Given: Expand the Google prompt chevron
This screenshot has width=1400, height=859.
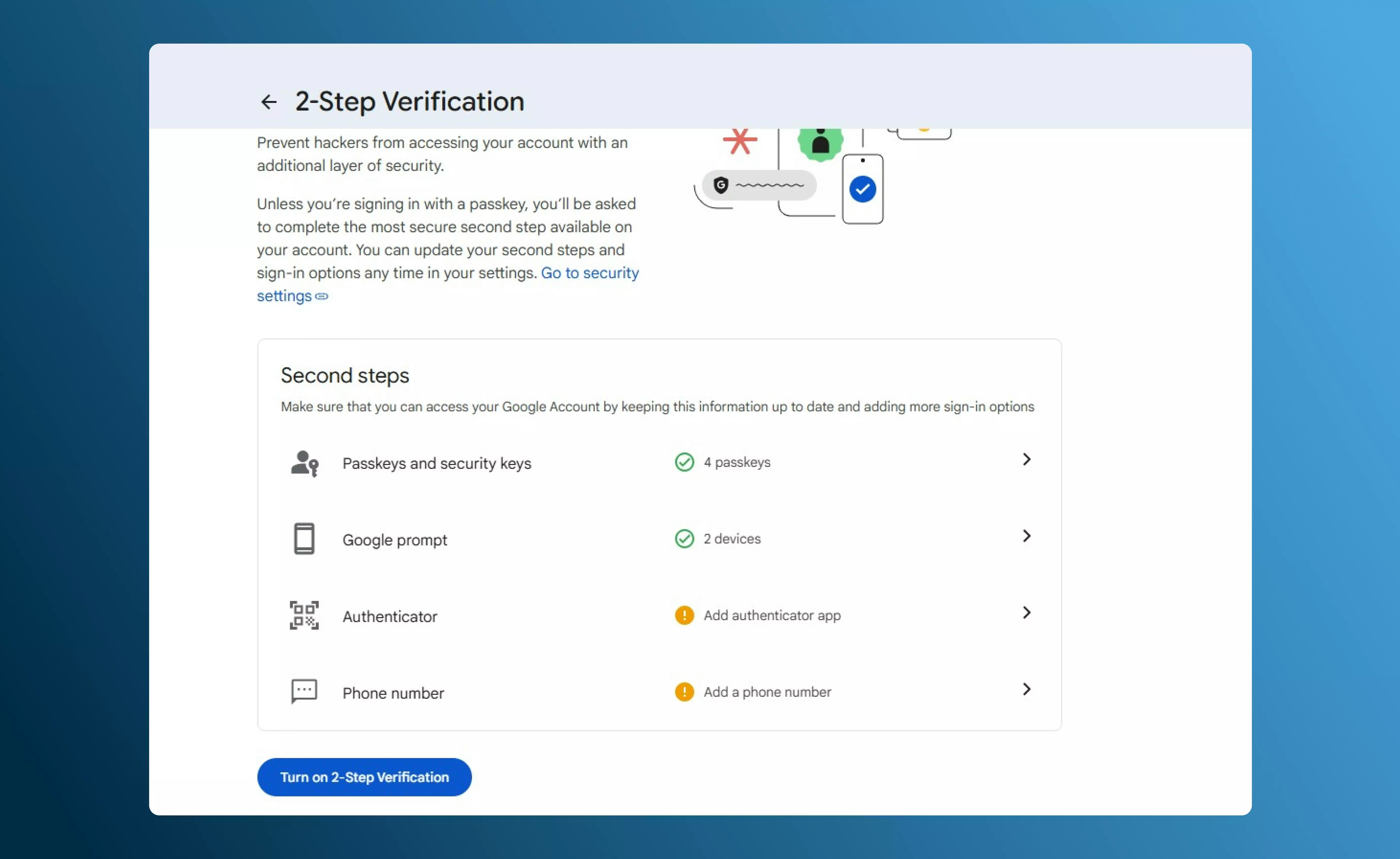Looking at the screenshot, I should tap(1026, 536).
